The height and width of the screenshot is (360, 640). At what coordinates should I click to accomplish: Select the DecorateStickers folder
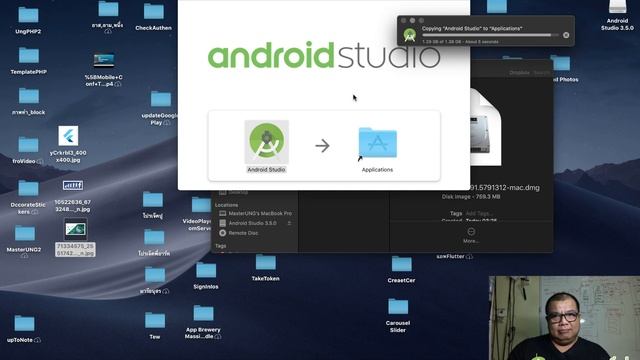click(x=28, y=197)
